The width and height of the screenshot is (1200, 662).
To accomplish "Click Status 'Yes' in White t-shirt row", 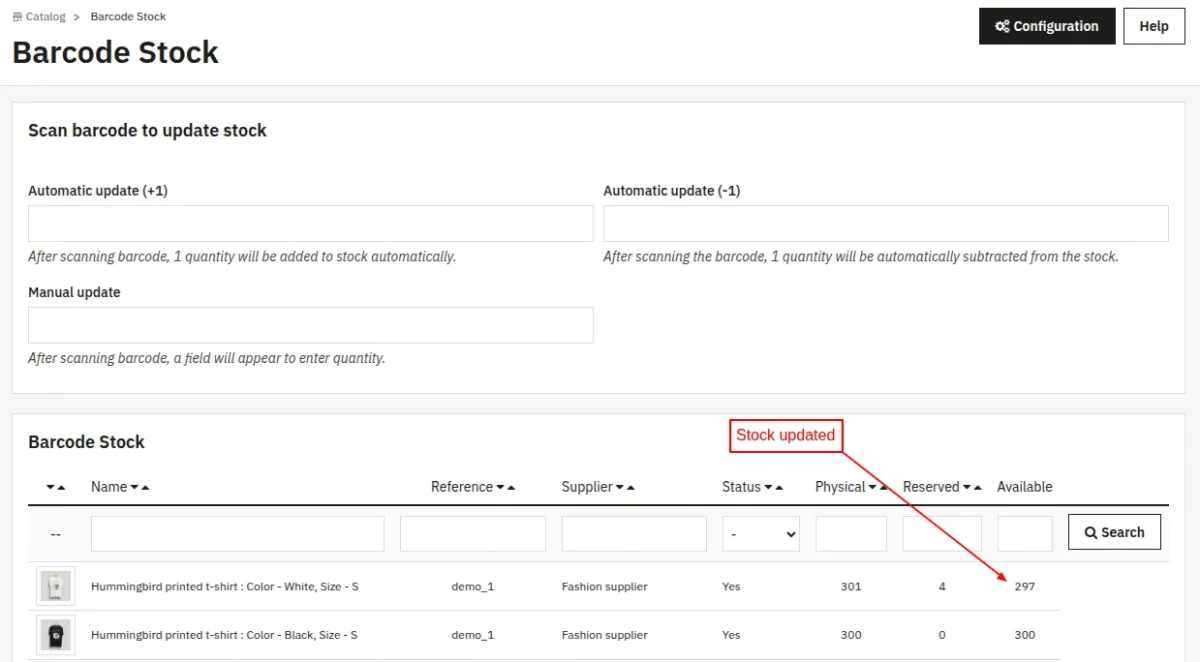I will pyautogui.click(x=731, y=587).
